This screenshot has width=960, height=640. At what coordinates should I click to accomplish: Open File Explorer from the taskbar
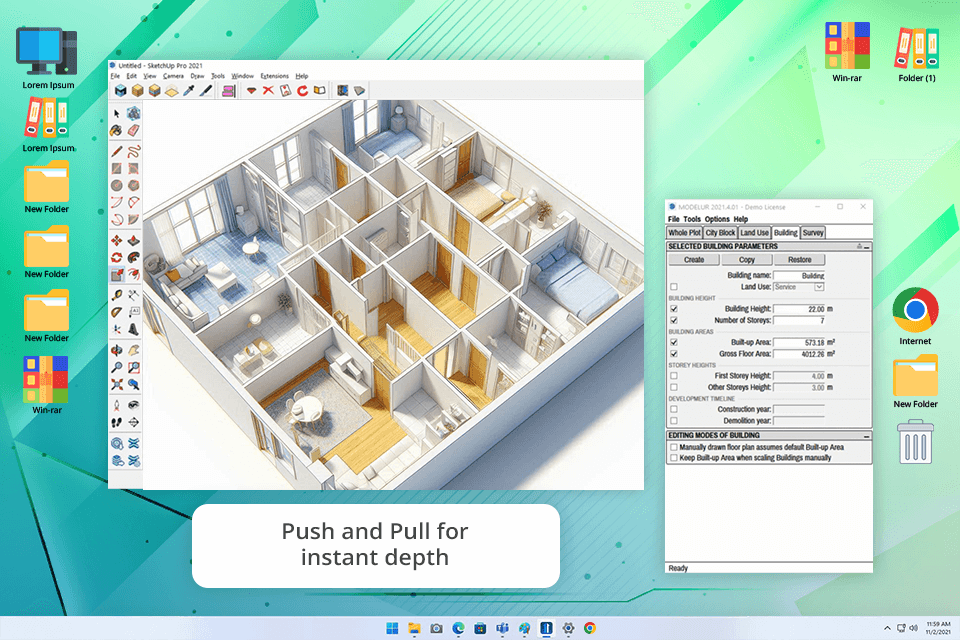(x=414, y=628)
